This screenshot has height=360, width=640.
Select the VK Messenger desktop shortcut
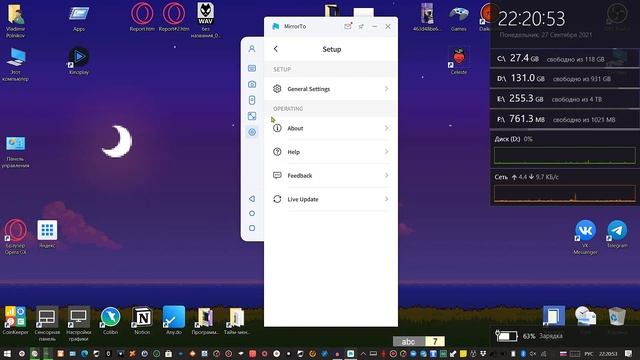pyautogui.click(x=585, y=237)
